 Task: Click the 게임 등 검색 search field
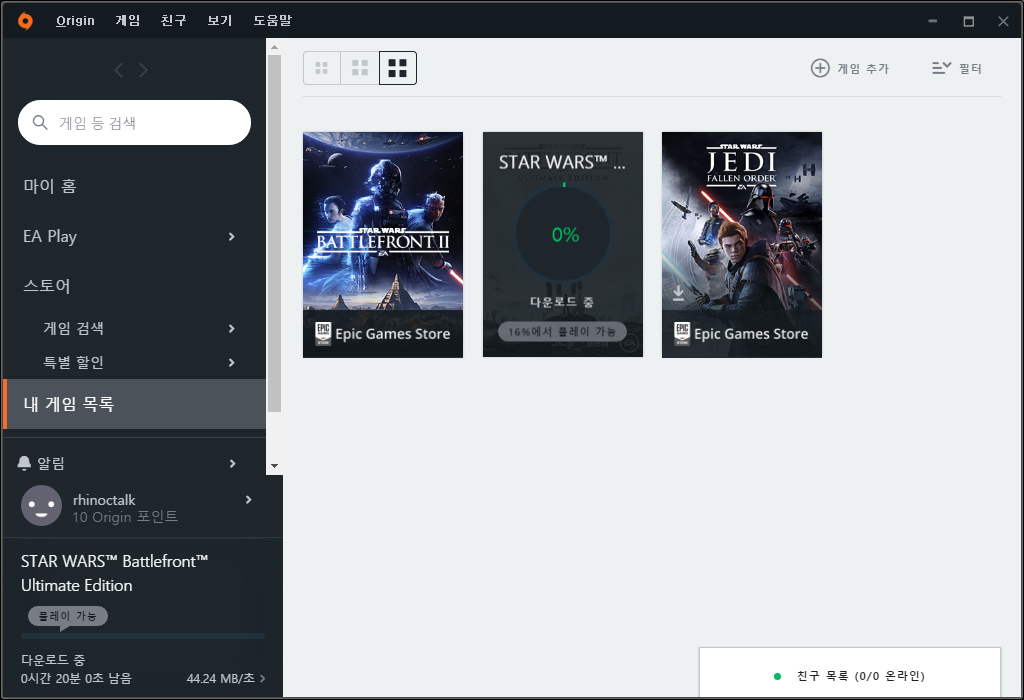click(x=135, y=123)
